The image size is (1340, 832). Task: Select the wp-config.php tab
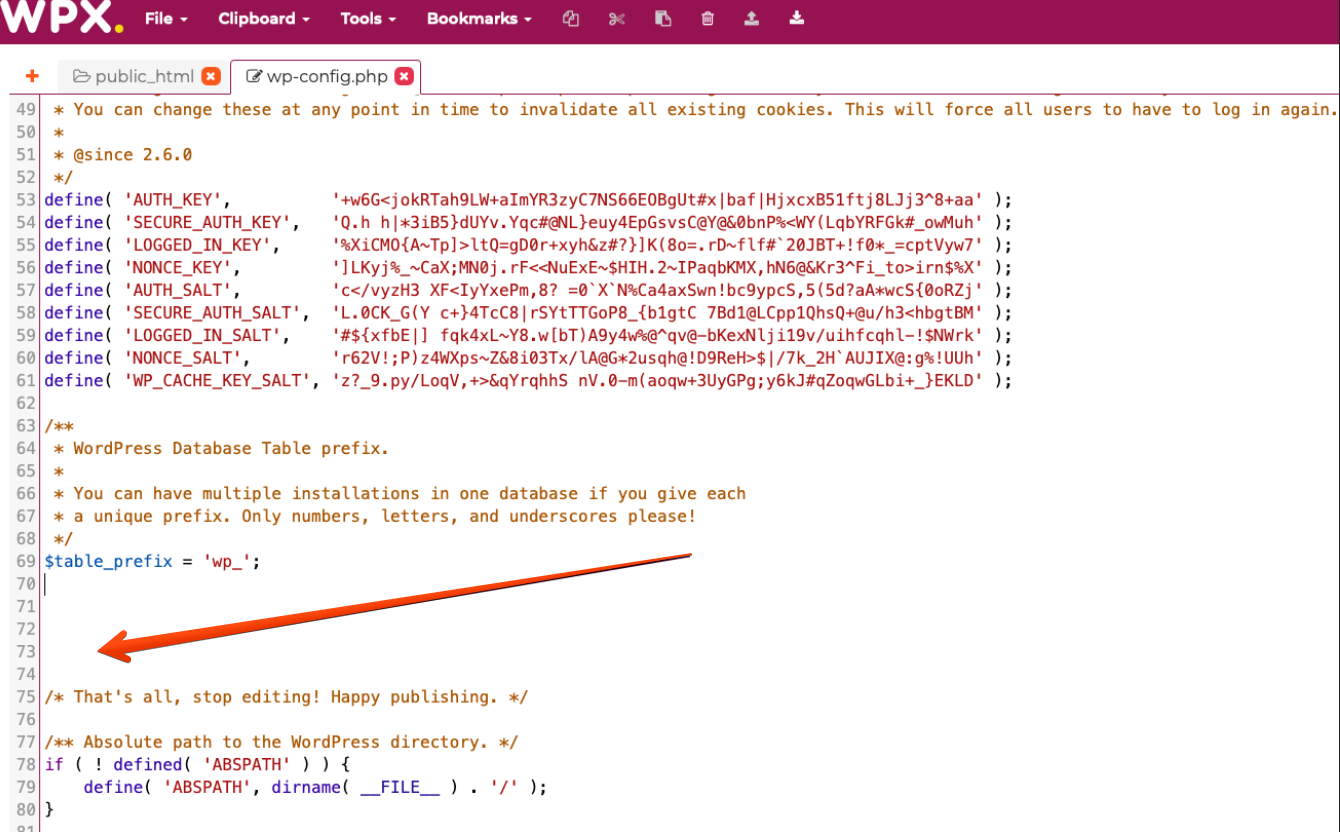(317, 76)
